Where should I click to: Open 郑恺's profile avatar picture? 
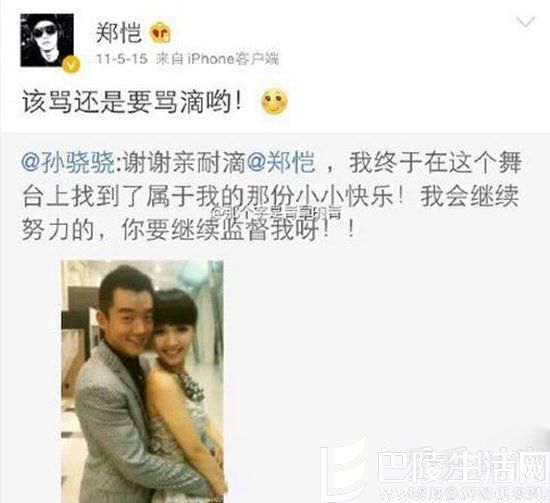click(x=47, y=40)
